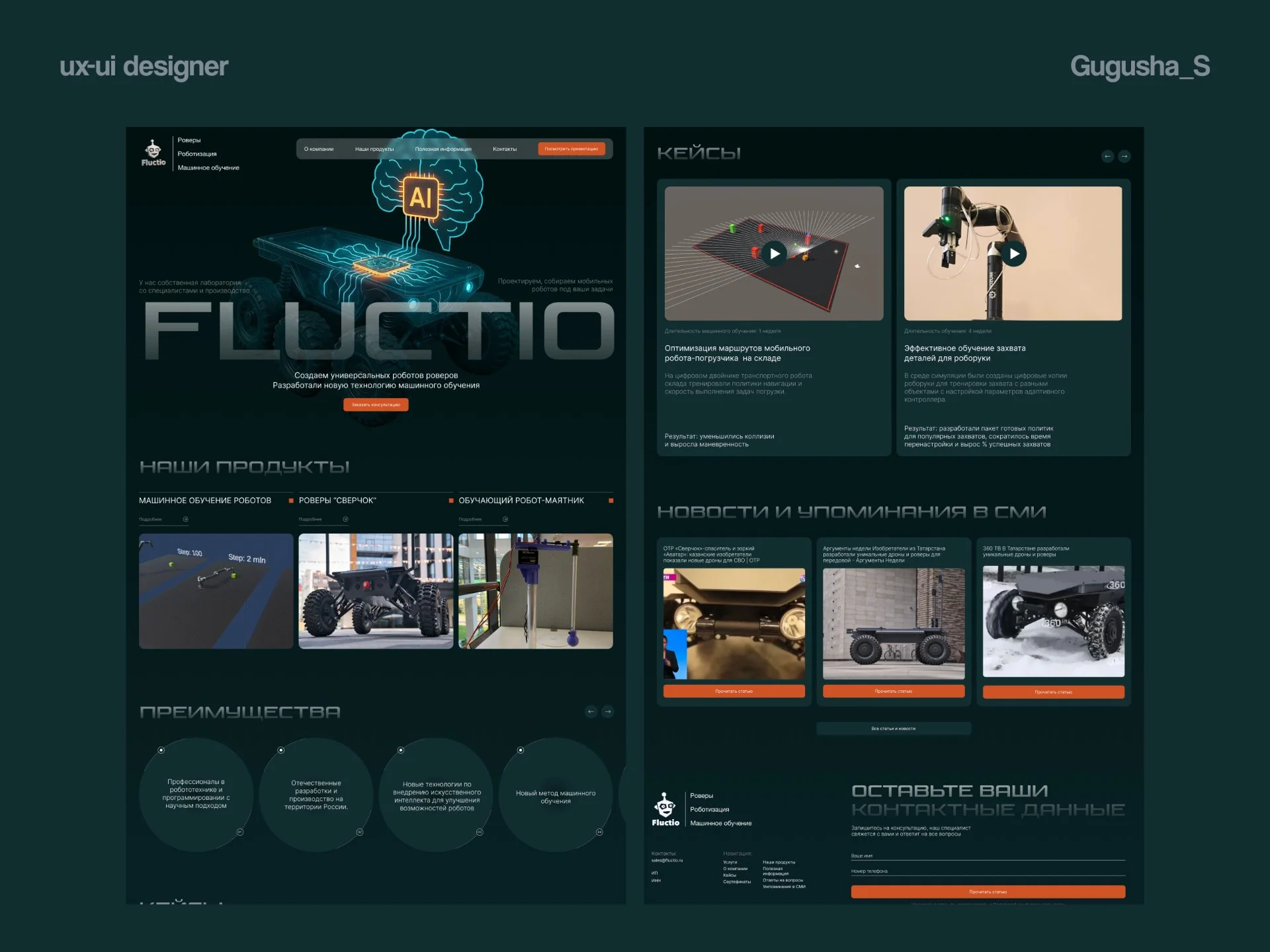Viewport: 1270px width, 952px height.
Task: Click the Заказать консультацию button
Action: point(376,405)
